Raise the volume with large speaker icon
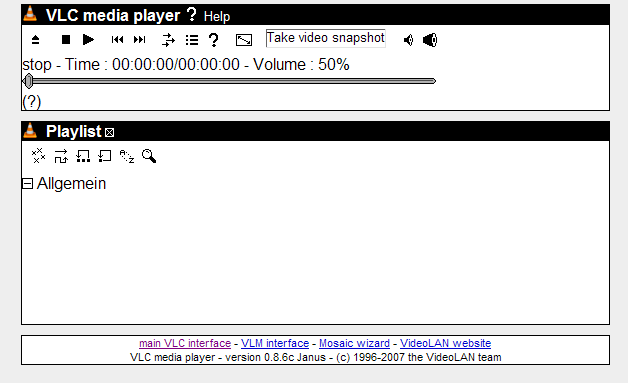The image size is (628, 383). click(430, 40)
